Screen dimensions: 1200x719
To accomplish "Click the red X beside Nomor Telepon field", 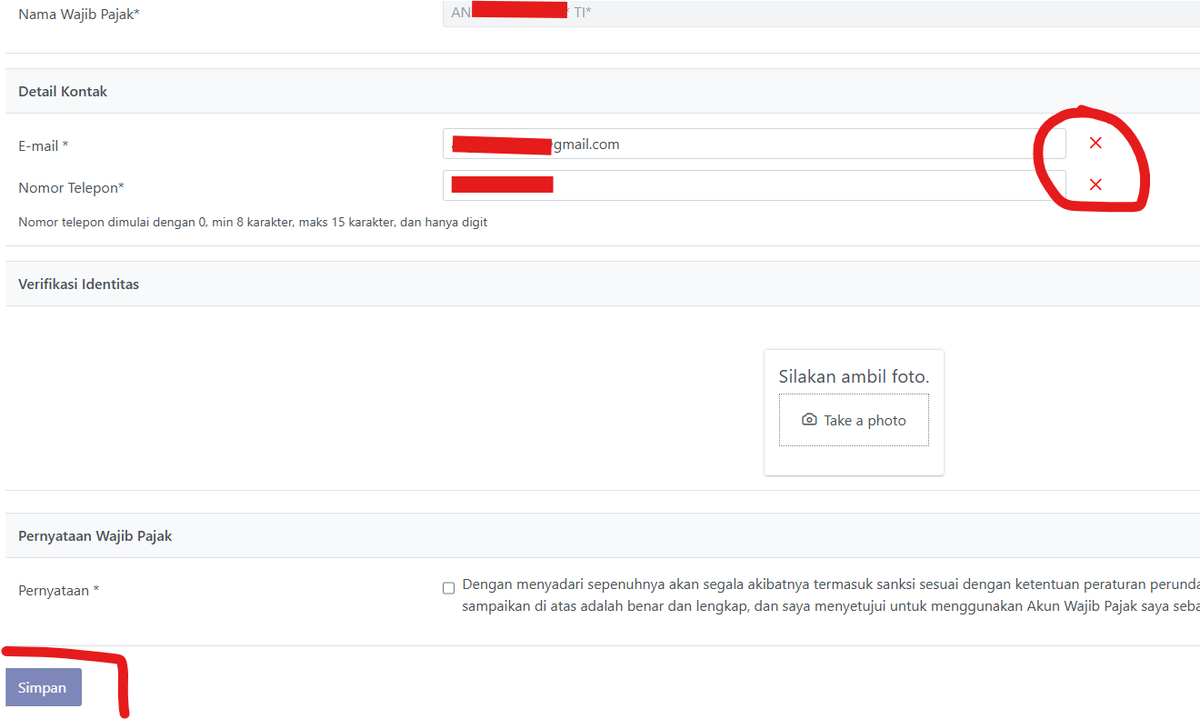I will (x=1095, y=185).
